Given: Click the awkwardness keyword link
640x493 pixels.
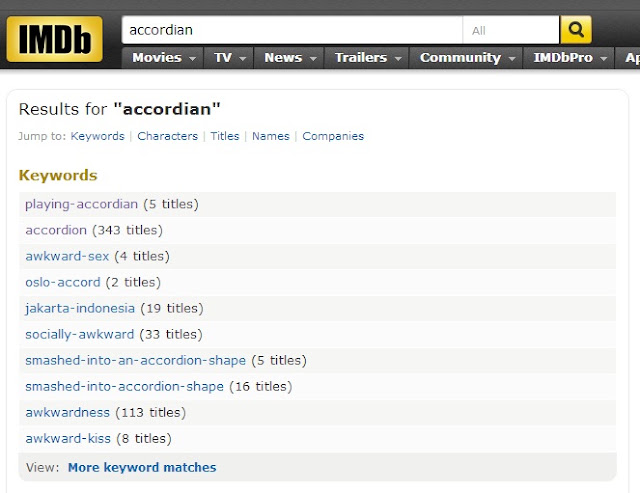Looking at the screenshot, I should pyautogui.click(x=67, y=413).
